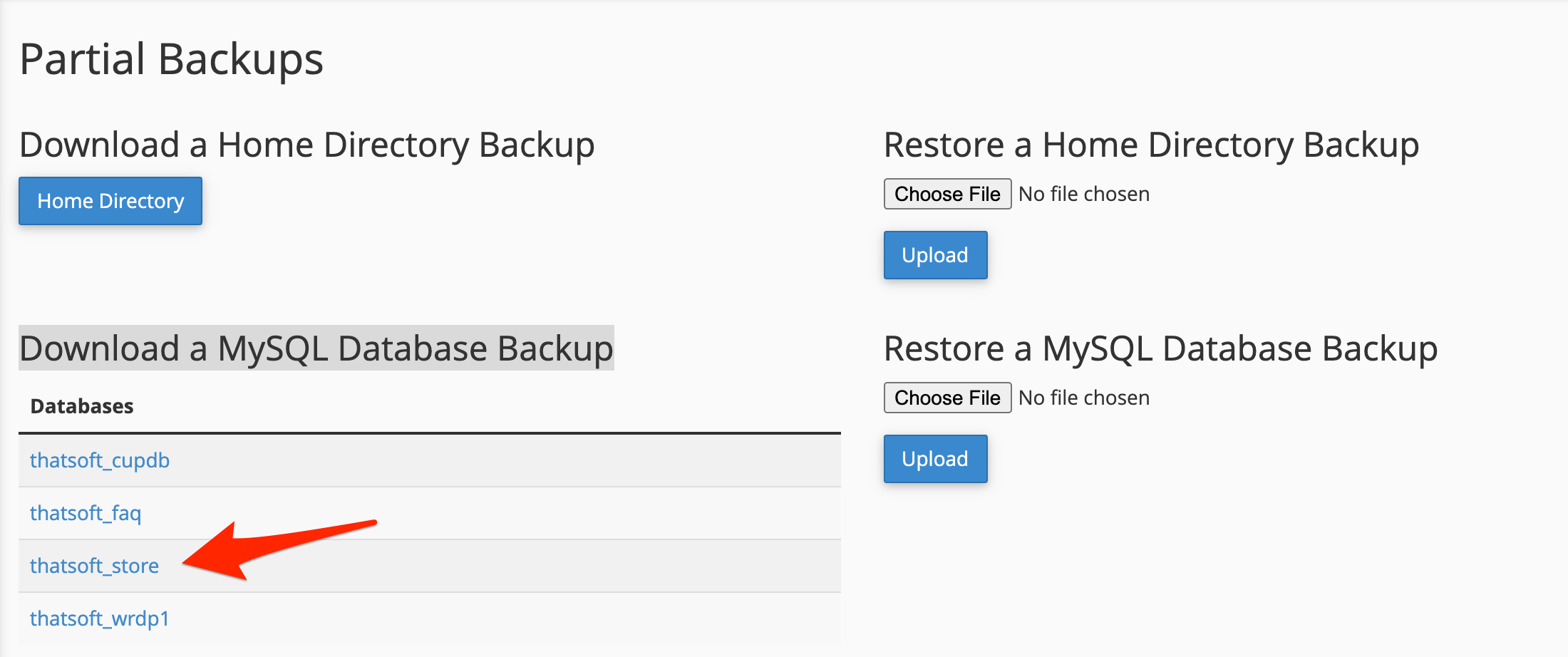
Task: Open the thatsoft_store database link
Action: pyautogui.click(x=94, y=566)
